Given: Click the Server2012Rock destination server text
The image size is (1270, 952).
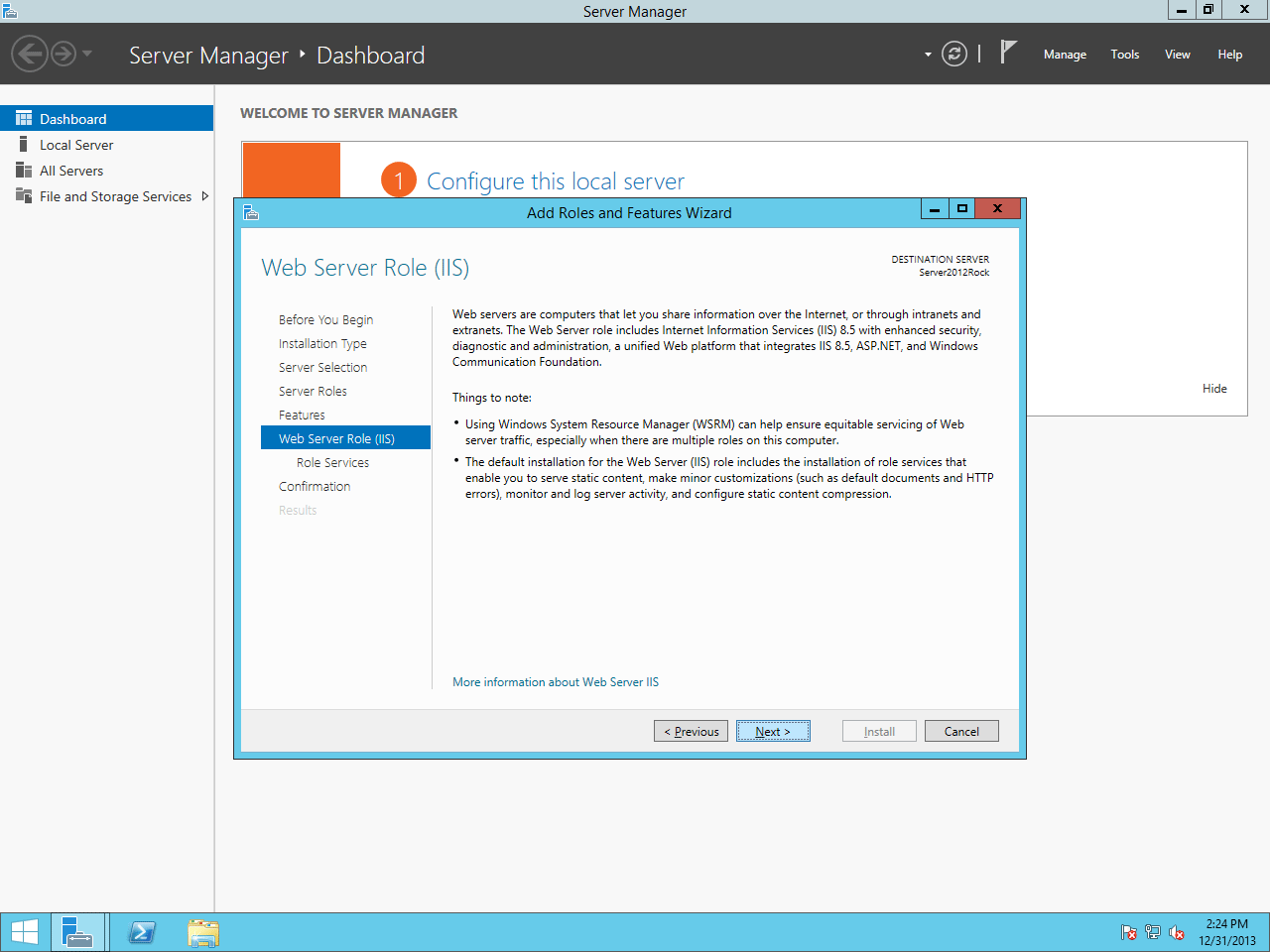Looking at the screenshot, I should [x=953, y=273].
